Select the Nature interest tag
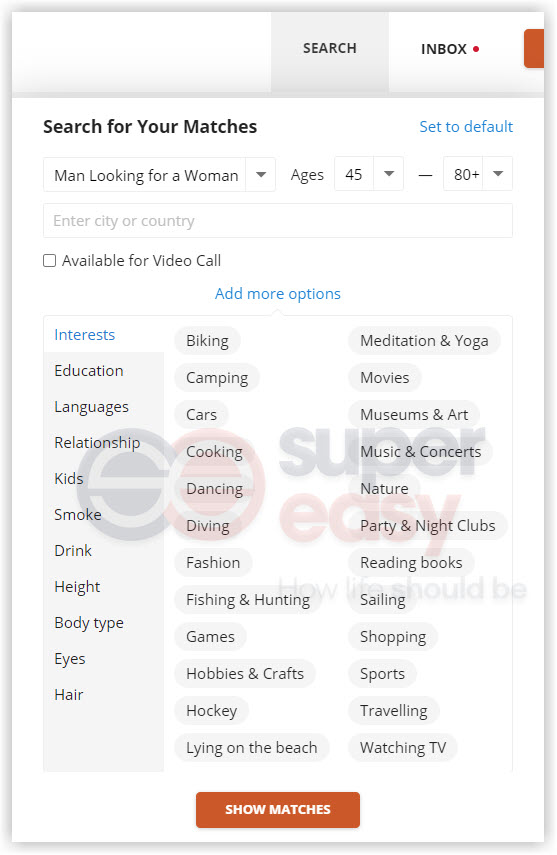Viewport: 557px width, 855px height. pos(384,489)
